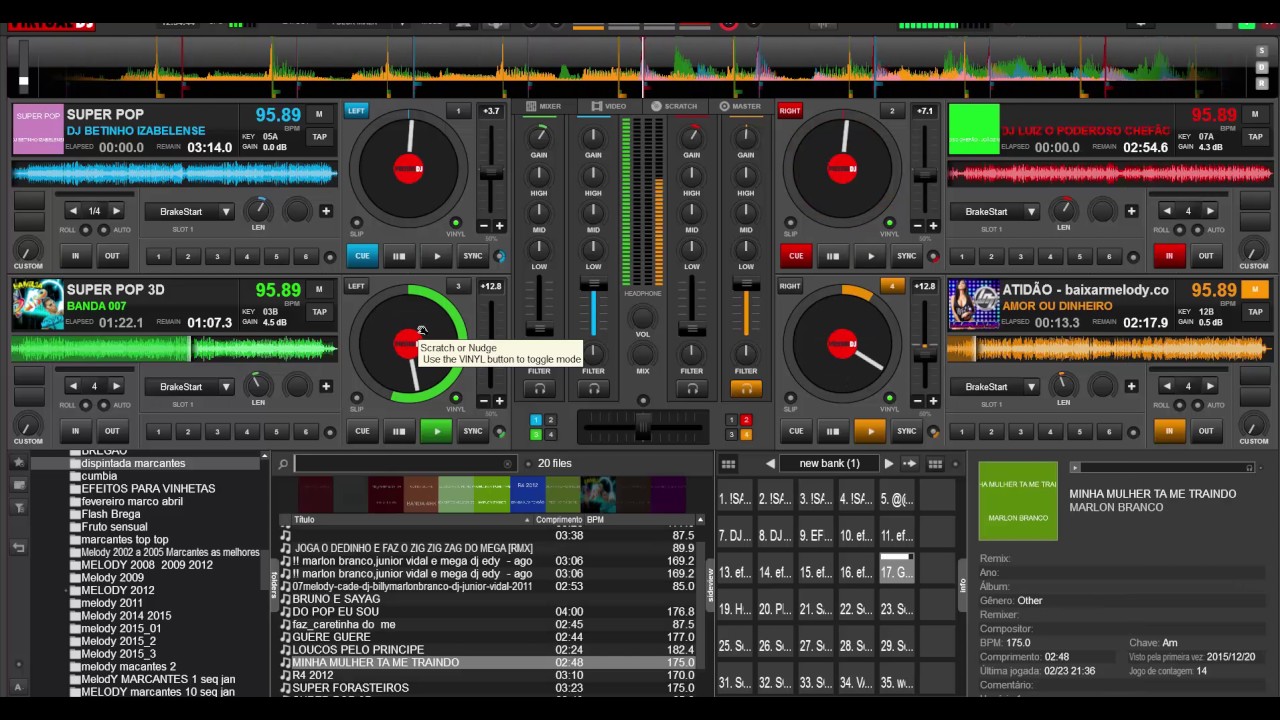Click the plus button beside deck 1 effect knobs
The image size is (1280, 720).
pos(325,211)
